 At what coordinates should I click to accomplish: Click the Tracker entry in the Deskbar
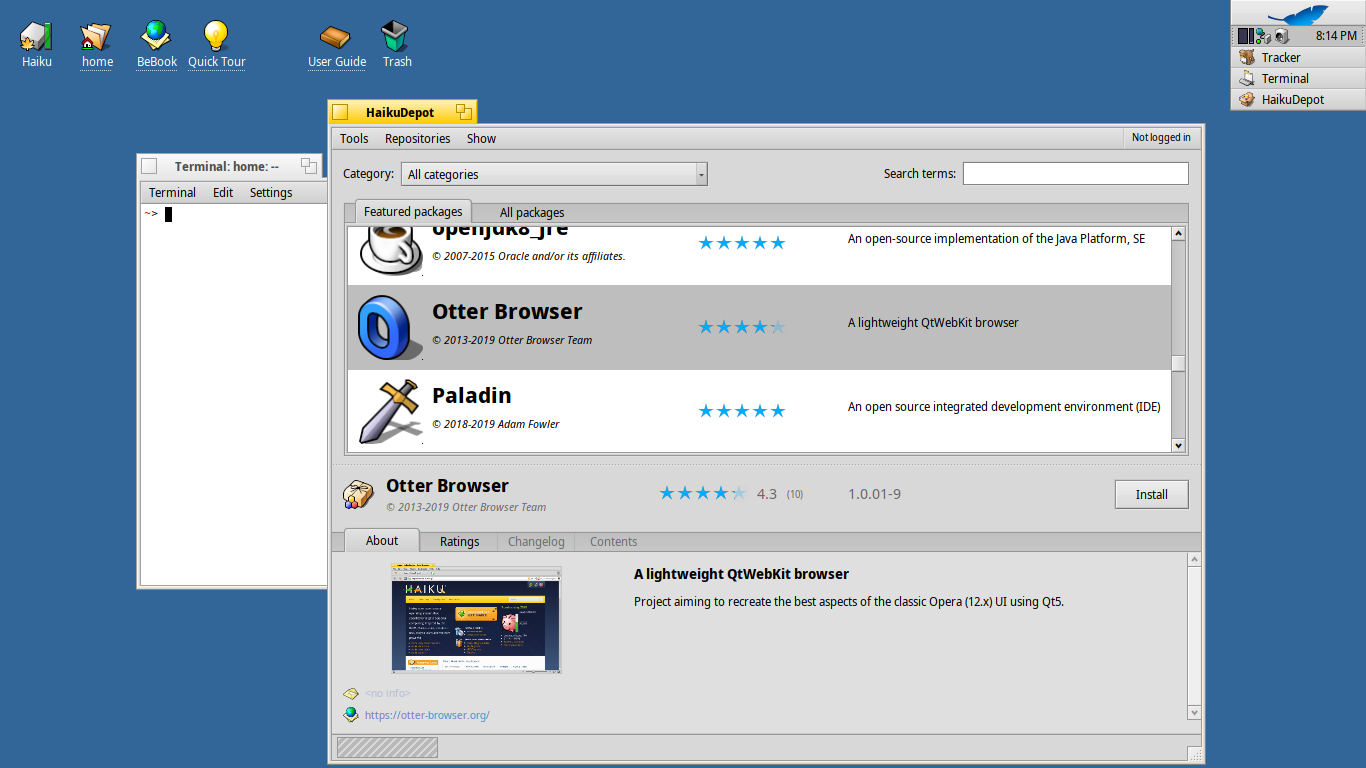[x=1297, y=57]
